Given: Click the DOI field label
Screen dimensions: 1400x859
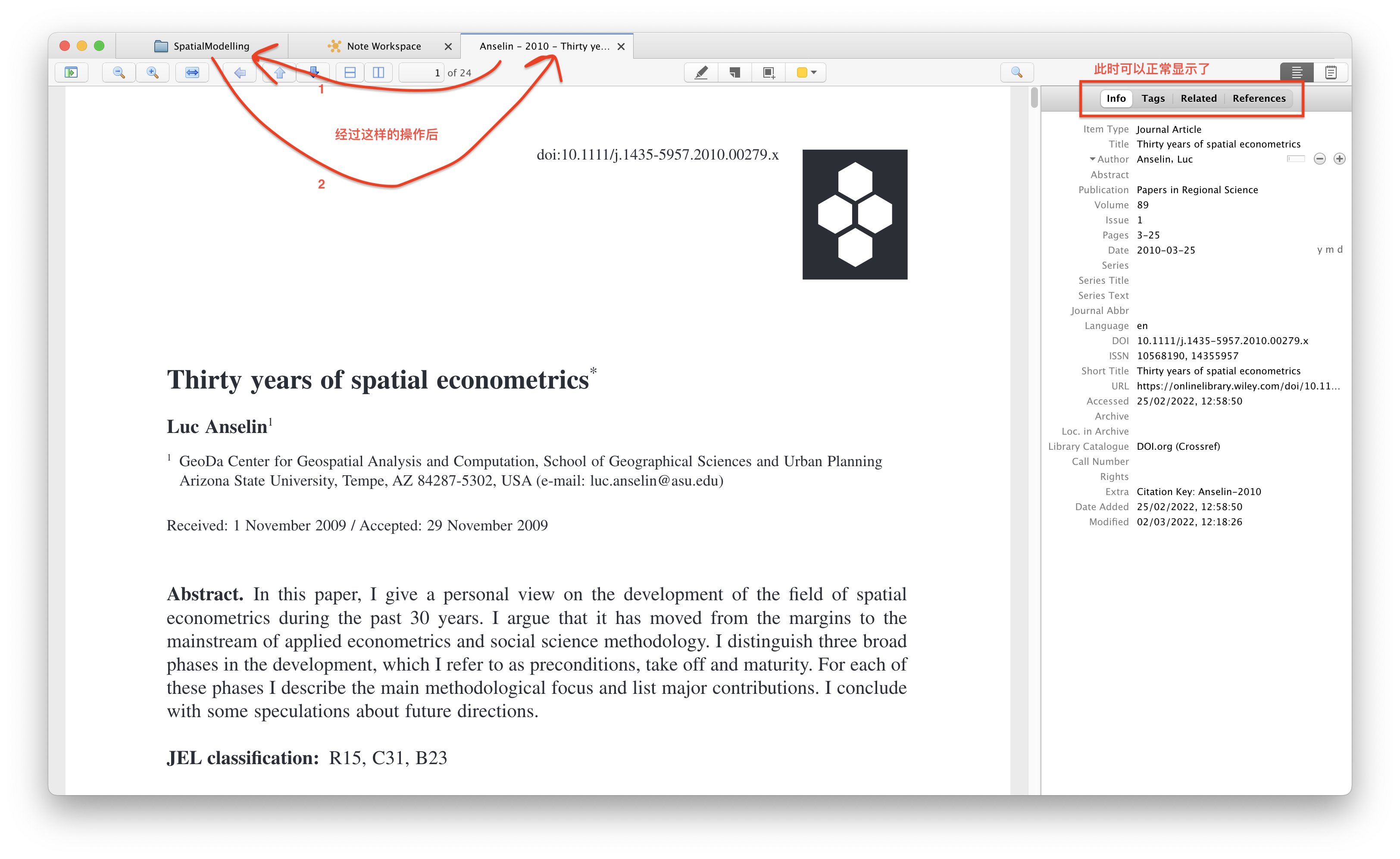Looking at the screenshot, I should (x=1120, y=341).
